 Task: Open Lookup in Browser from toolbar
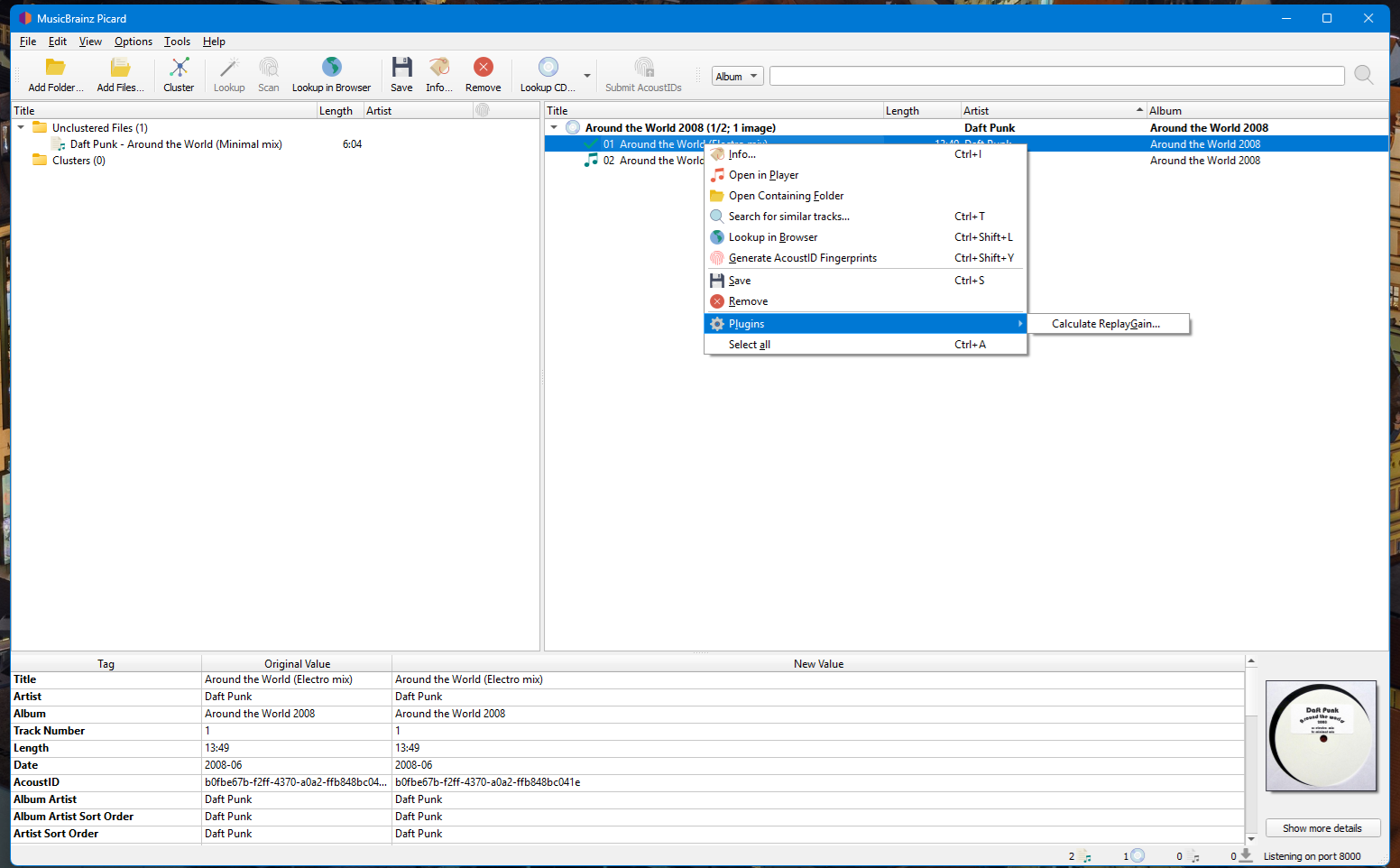(331, 69)
